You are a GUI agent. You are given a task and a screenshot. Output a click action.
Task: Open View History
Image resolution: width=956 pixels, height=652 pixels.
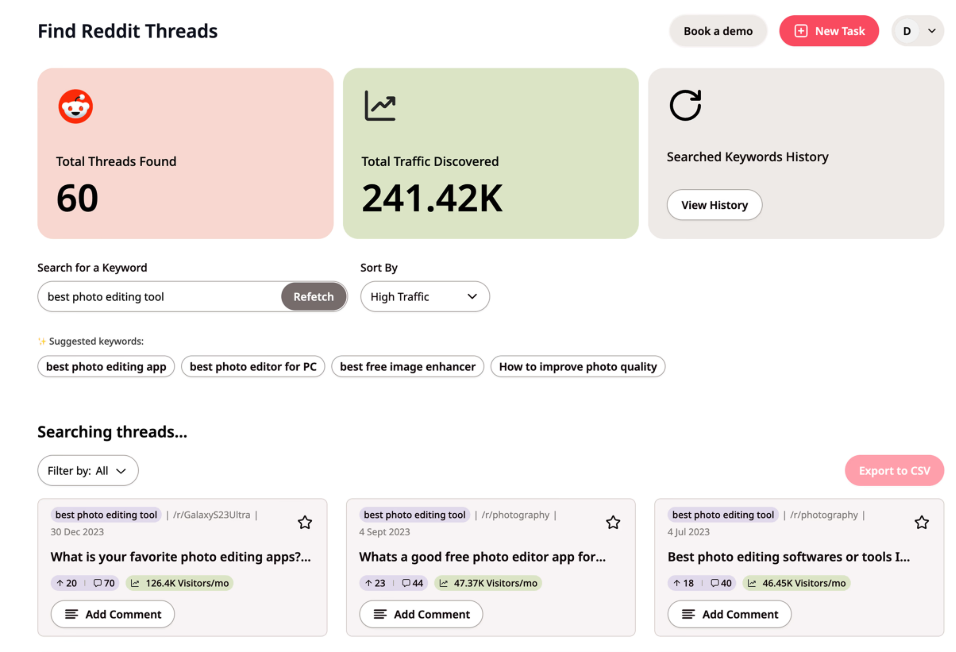coord(714,205)
